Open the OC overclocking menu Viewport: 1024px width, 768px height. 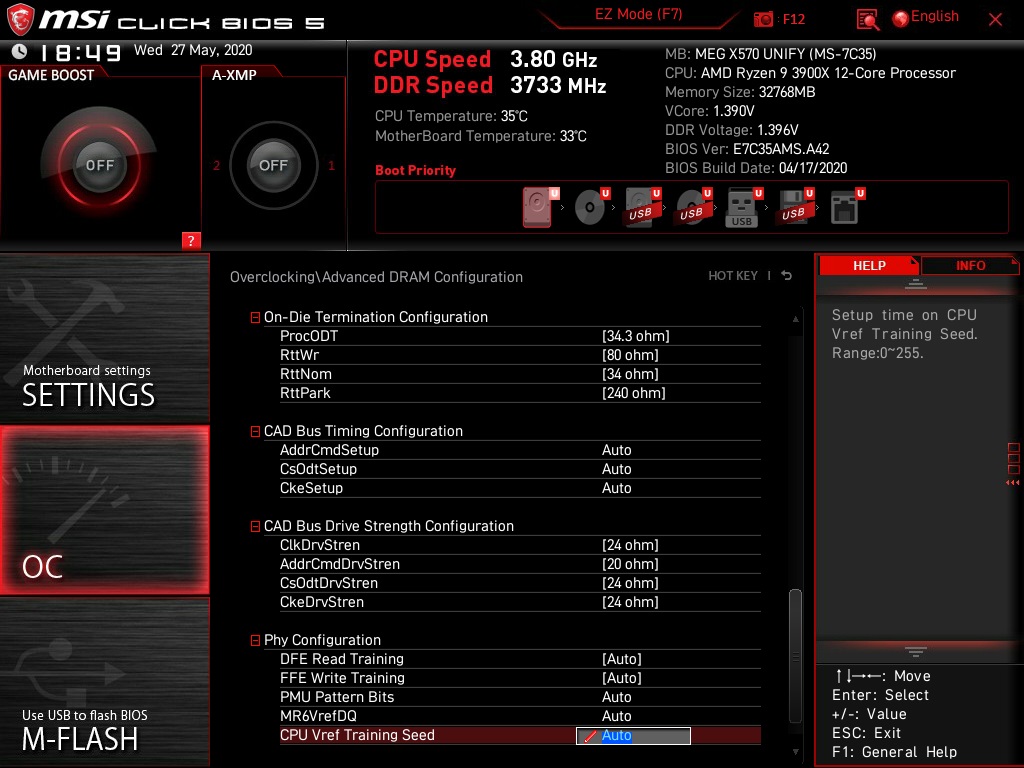tap(104, 510)
